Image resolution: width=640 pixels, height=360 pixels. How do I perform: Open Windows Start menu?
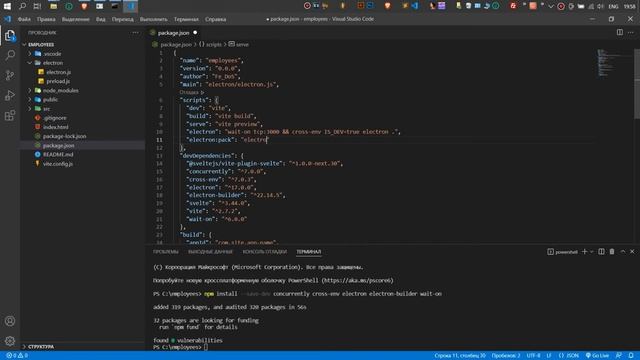click(x=7, y=6)
